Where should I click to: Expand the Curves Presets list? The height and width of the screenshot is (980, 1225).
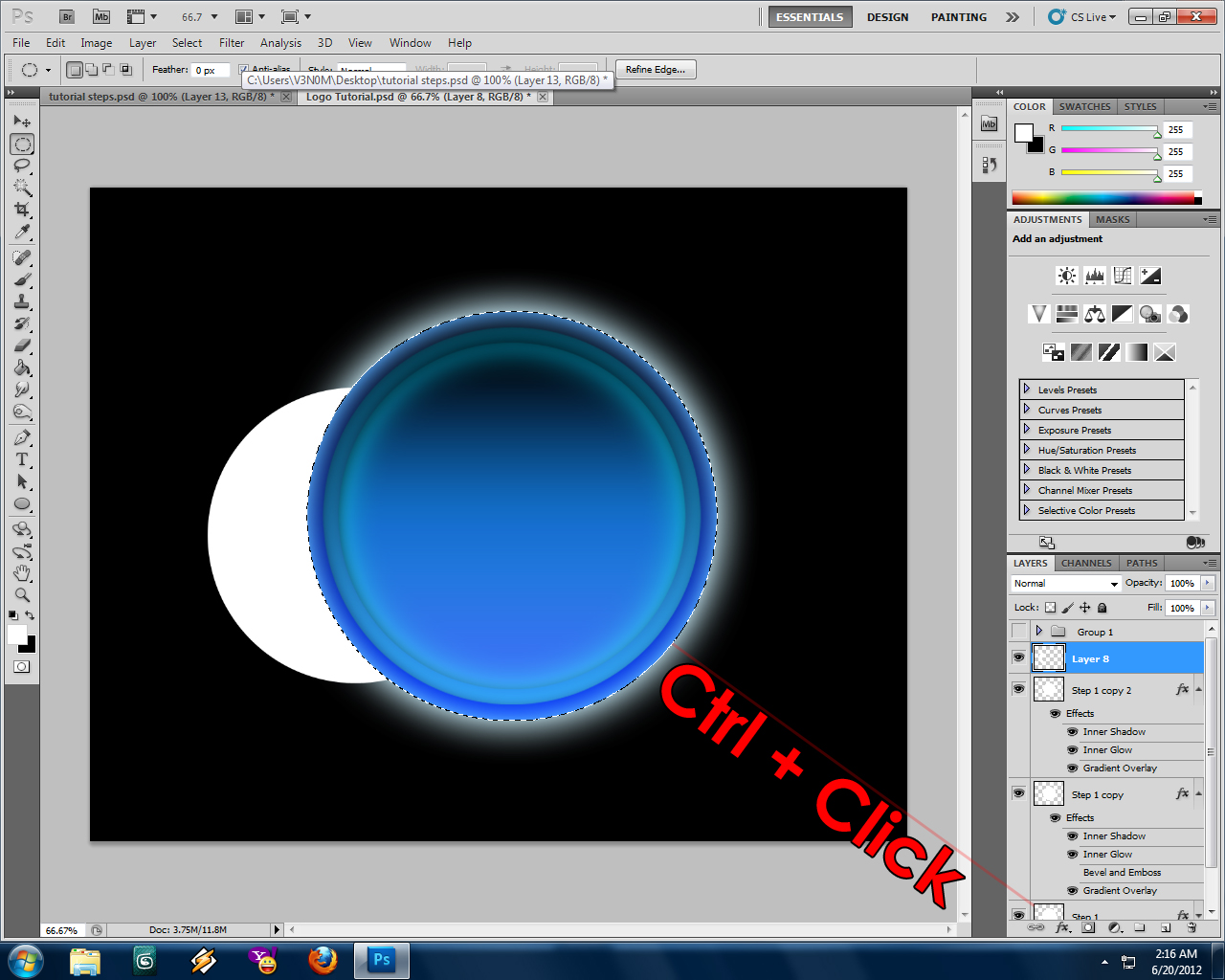(1026, 409)
